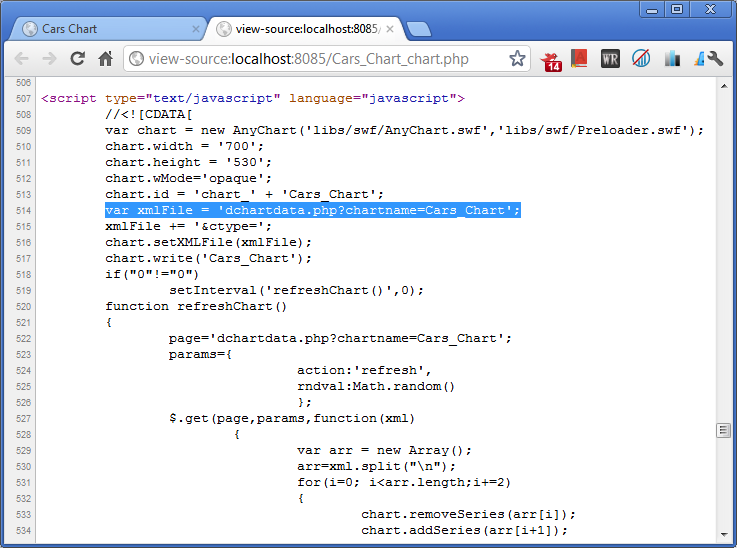Click the '<script' tag text

coord(69,98)
